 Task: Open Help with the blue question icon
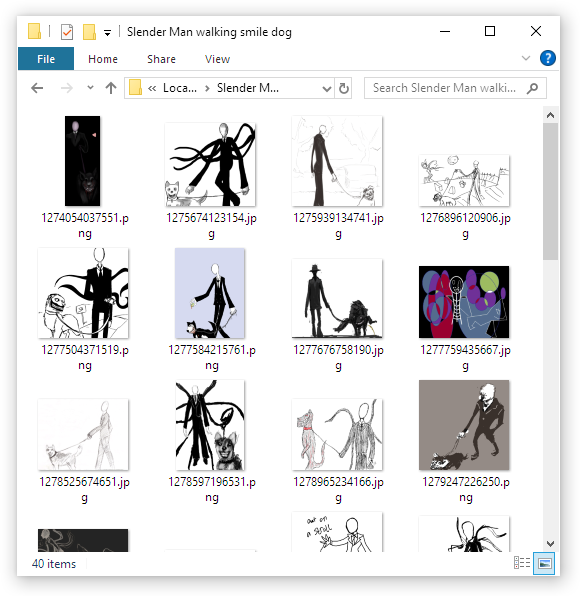click(x=548, y=58)
